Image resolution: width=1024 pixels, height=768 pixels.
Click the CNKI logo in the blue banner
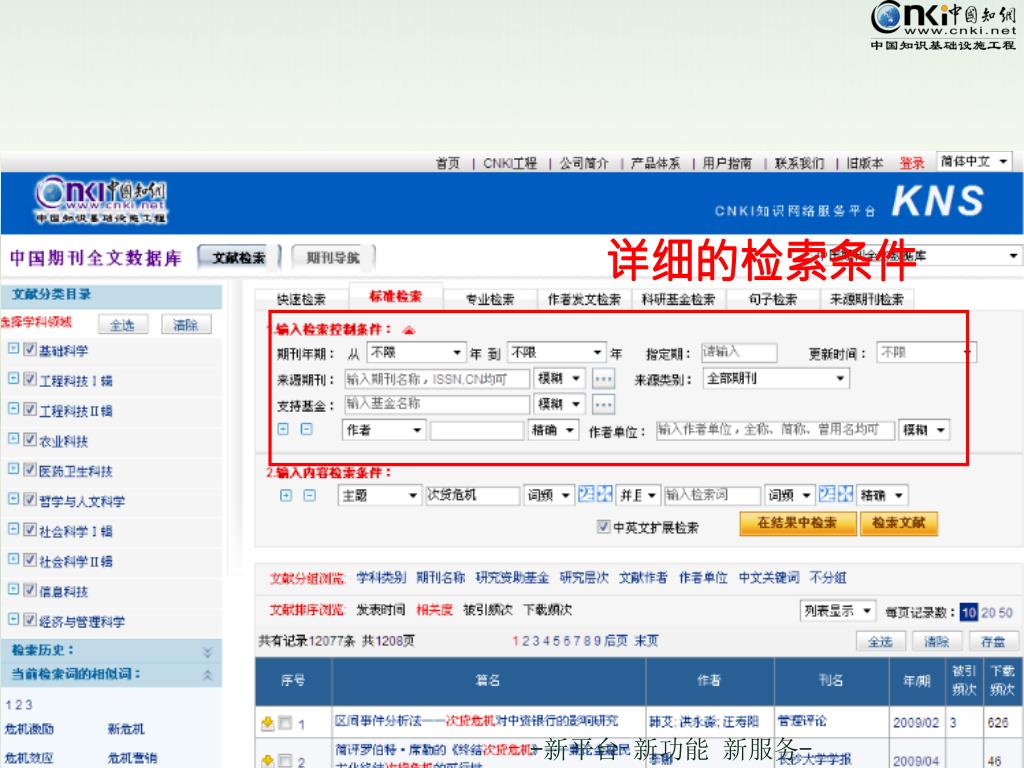101,200
